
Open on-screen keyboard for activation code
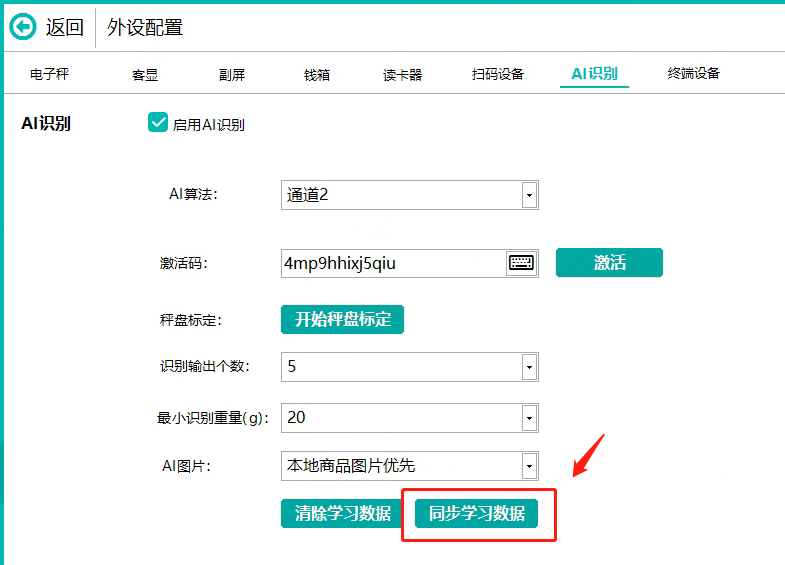click(x=521, y=263)
